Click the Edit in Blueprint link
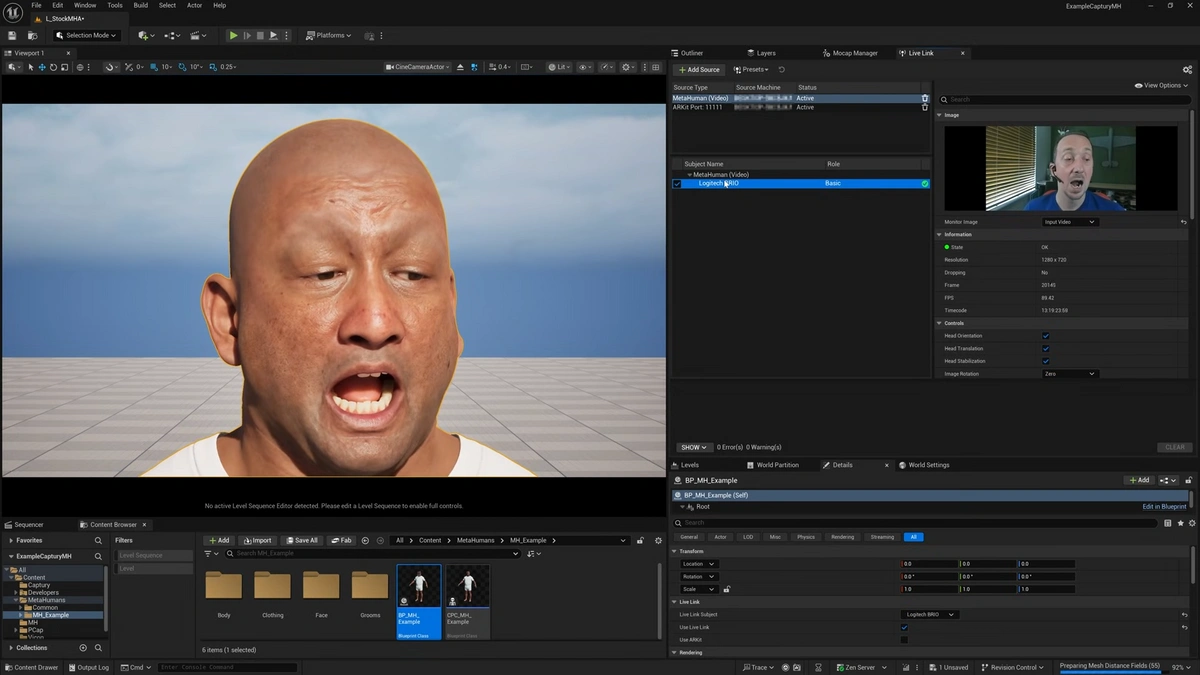Screen dimensions: 1200x675 point(1164,507)
